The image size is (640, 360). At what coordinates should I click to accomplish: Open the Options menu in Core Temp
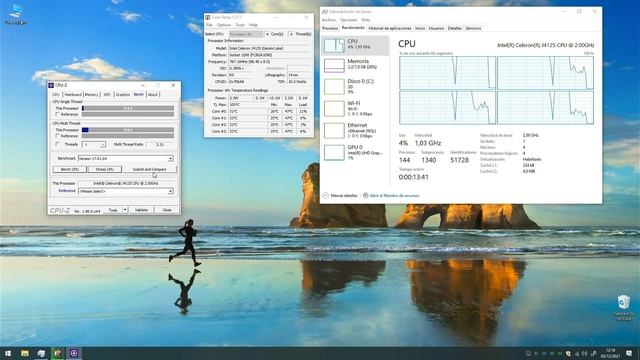224,25
